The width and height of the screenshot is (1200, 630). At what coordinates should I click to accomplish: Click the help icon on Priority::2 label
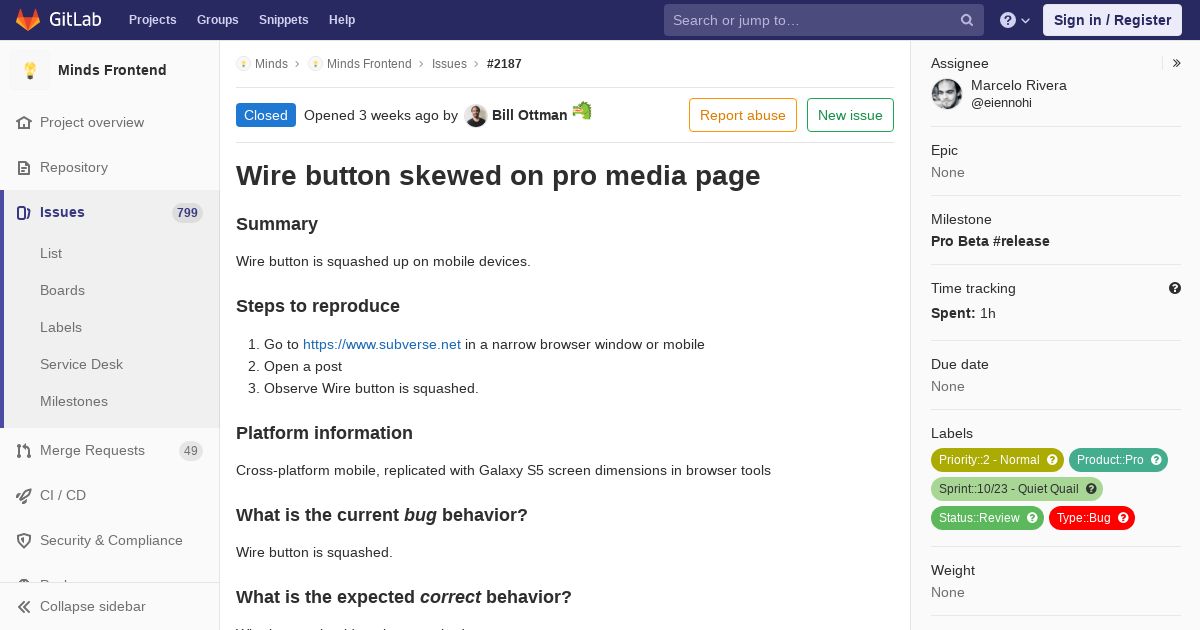(1052, 460)
